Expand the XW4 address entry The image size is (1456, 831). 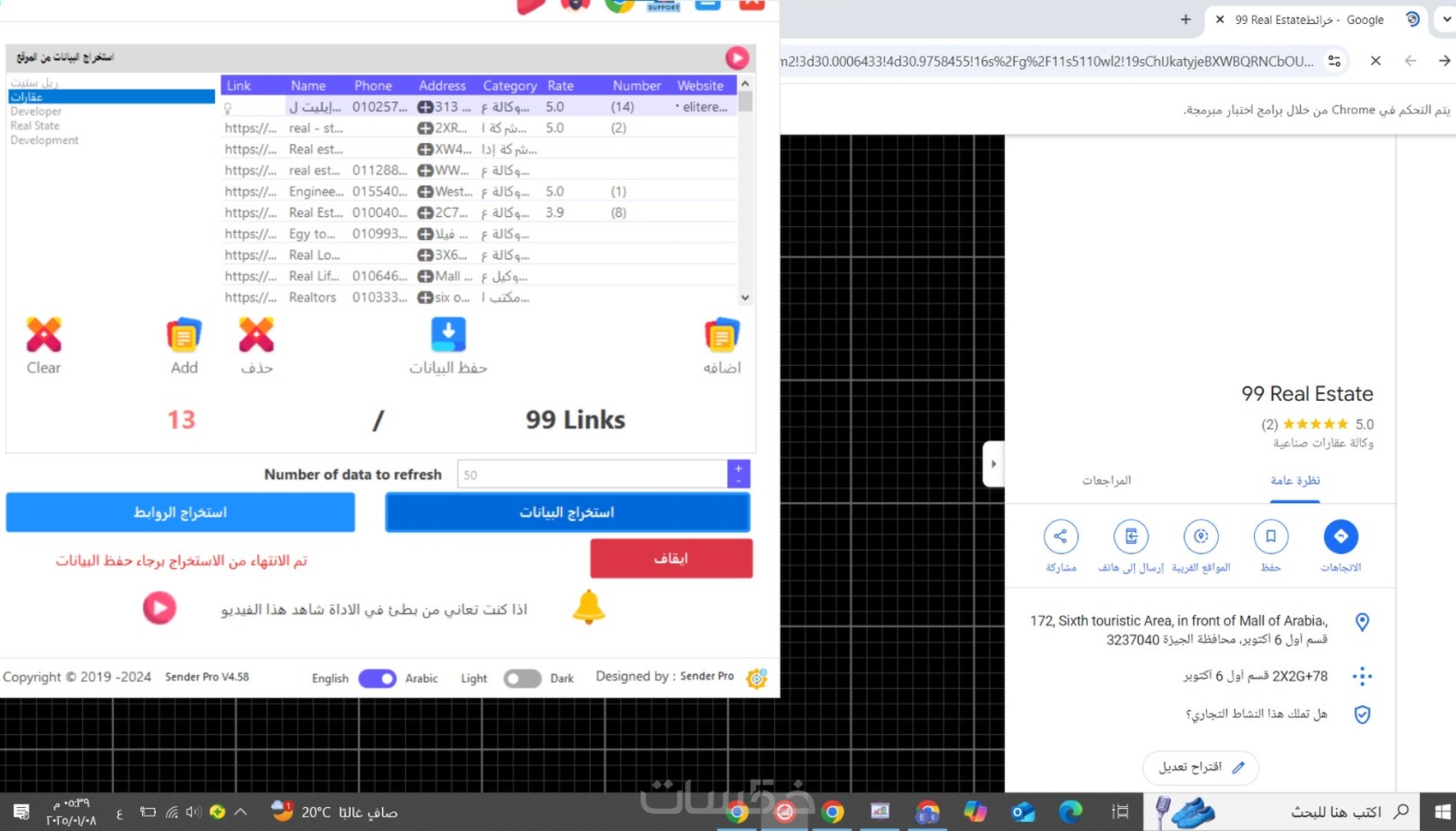coord(425,149)
